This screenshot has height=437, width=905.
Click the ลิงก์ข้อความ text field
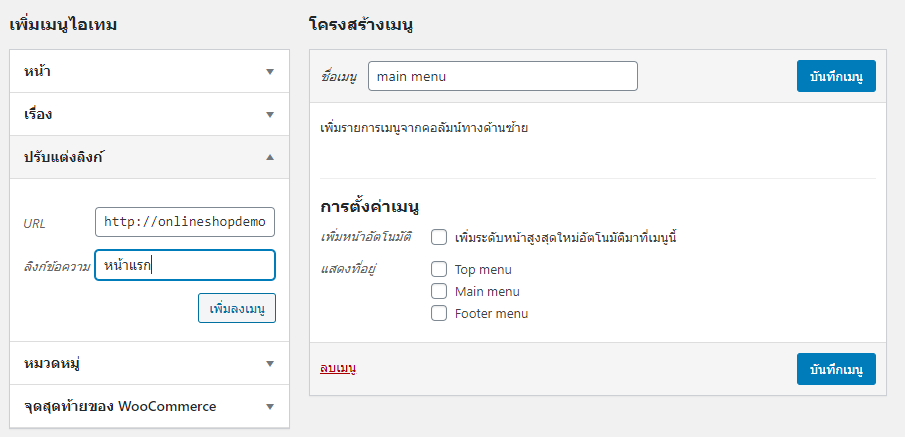185,265
